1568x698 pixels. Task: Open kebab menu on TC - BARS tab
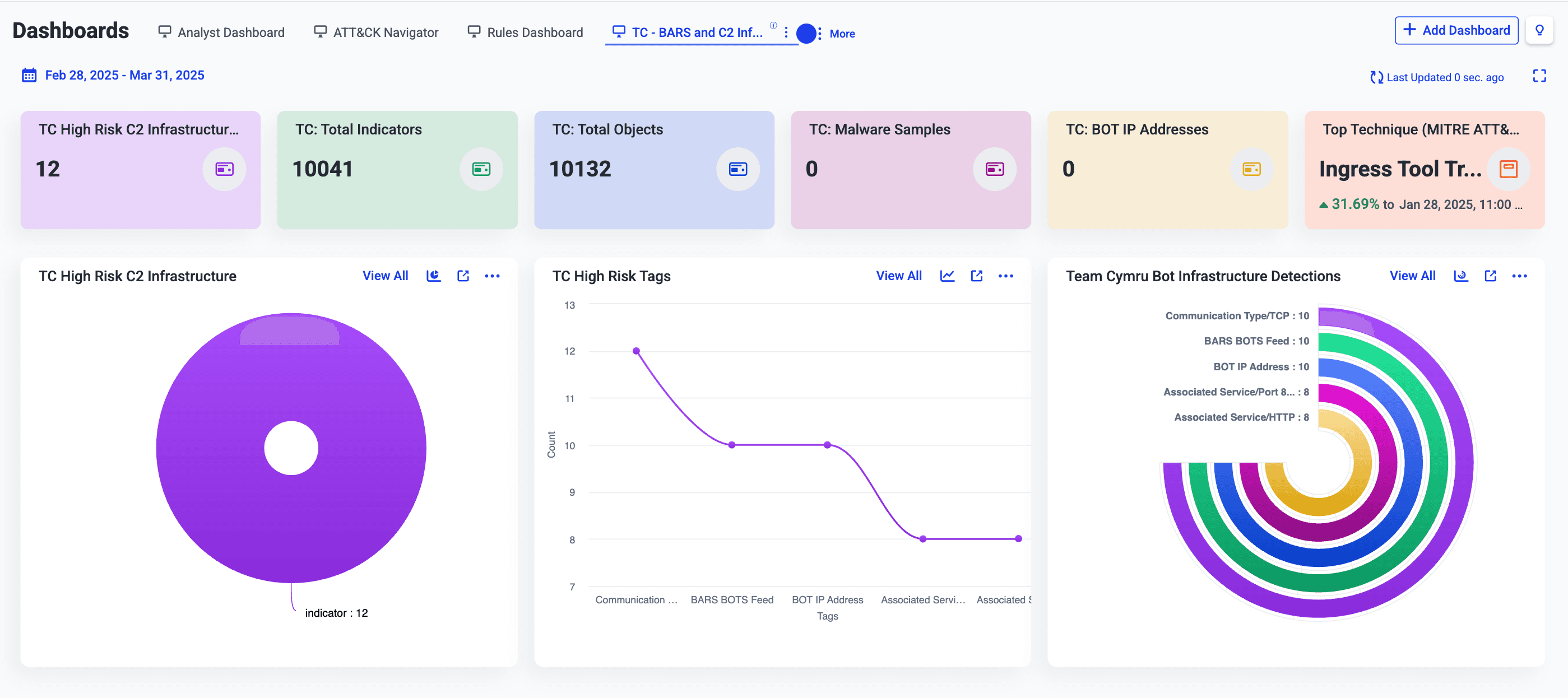786,33
